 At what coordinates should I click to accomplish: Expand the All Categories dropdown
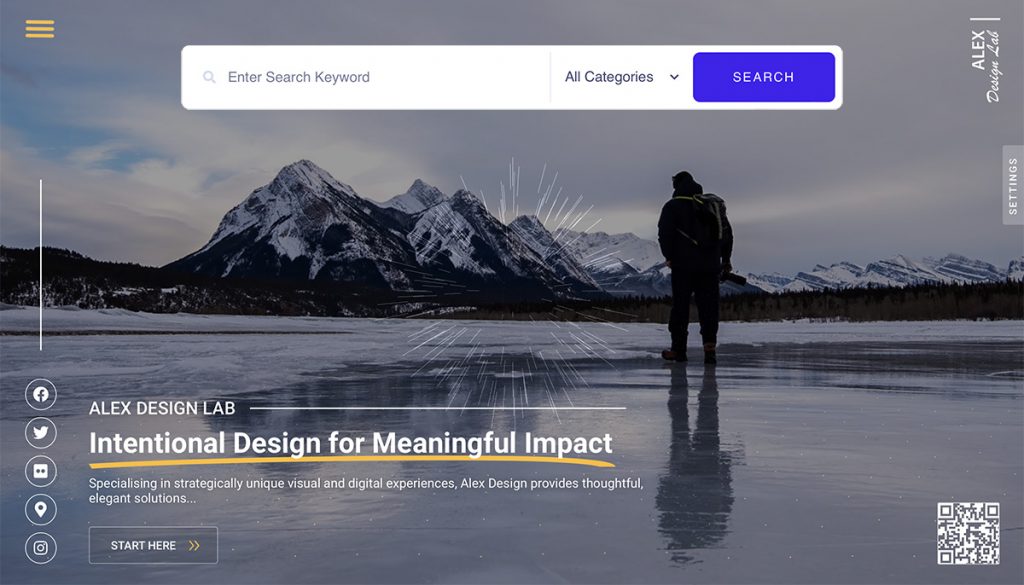point(622,77)
